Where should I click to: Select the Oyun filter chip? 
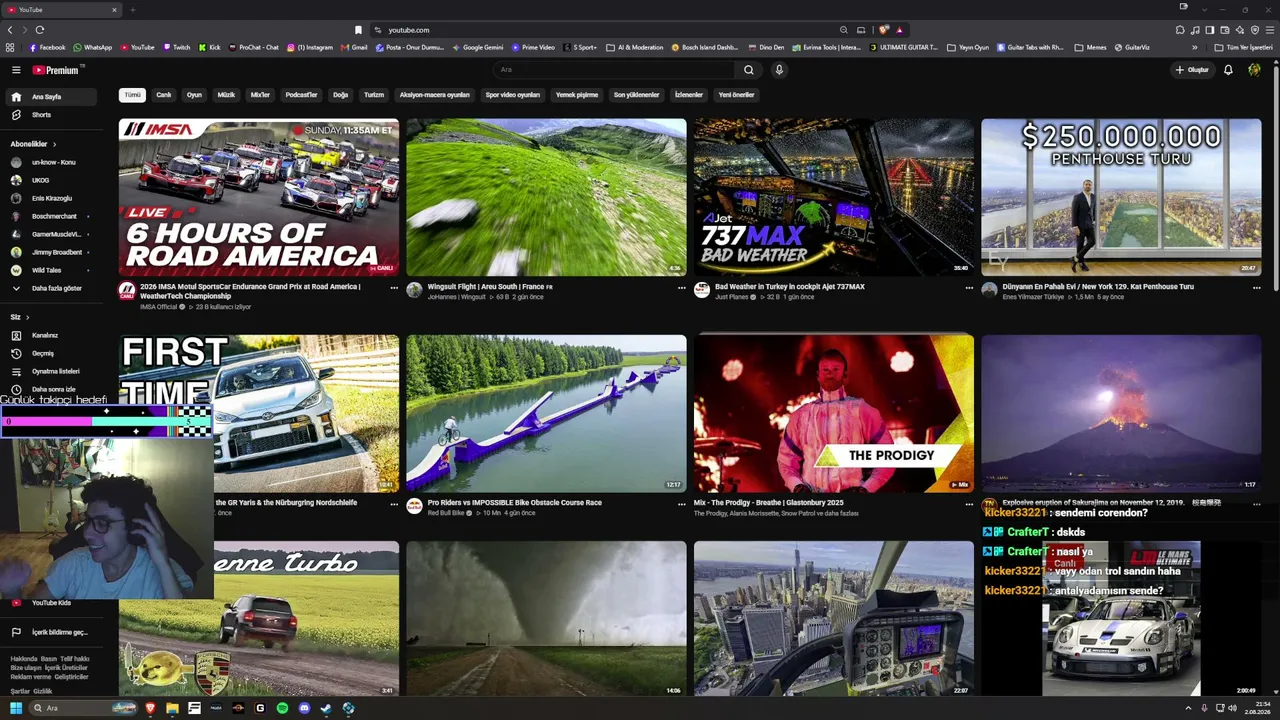(194, 95)
